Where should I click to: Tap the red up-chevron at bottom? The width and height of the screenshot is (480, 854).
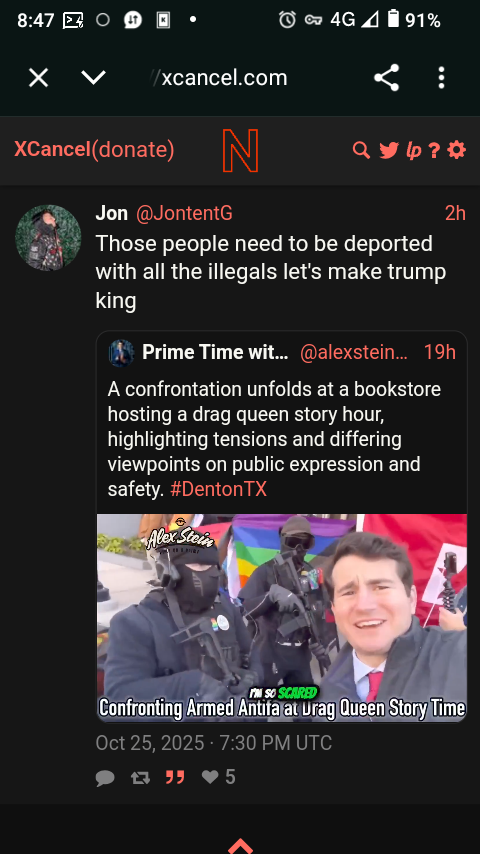pos(240,846)
